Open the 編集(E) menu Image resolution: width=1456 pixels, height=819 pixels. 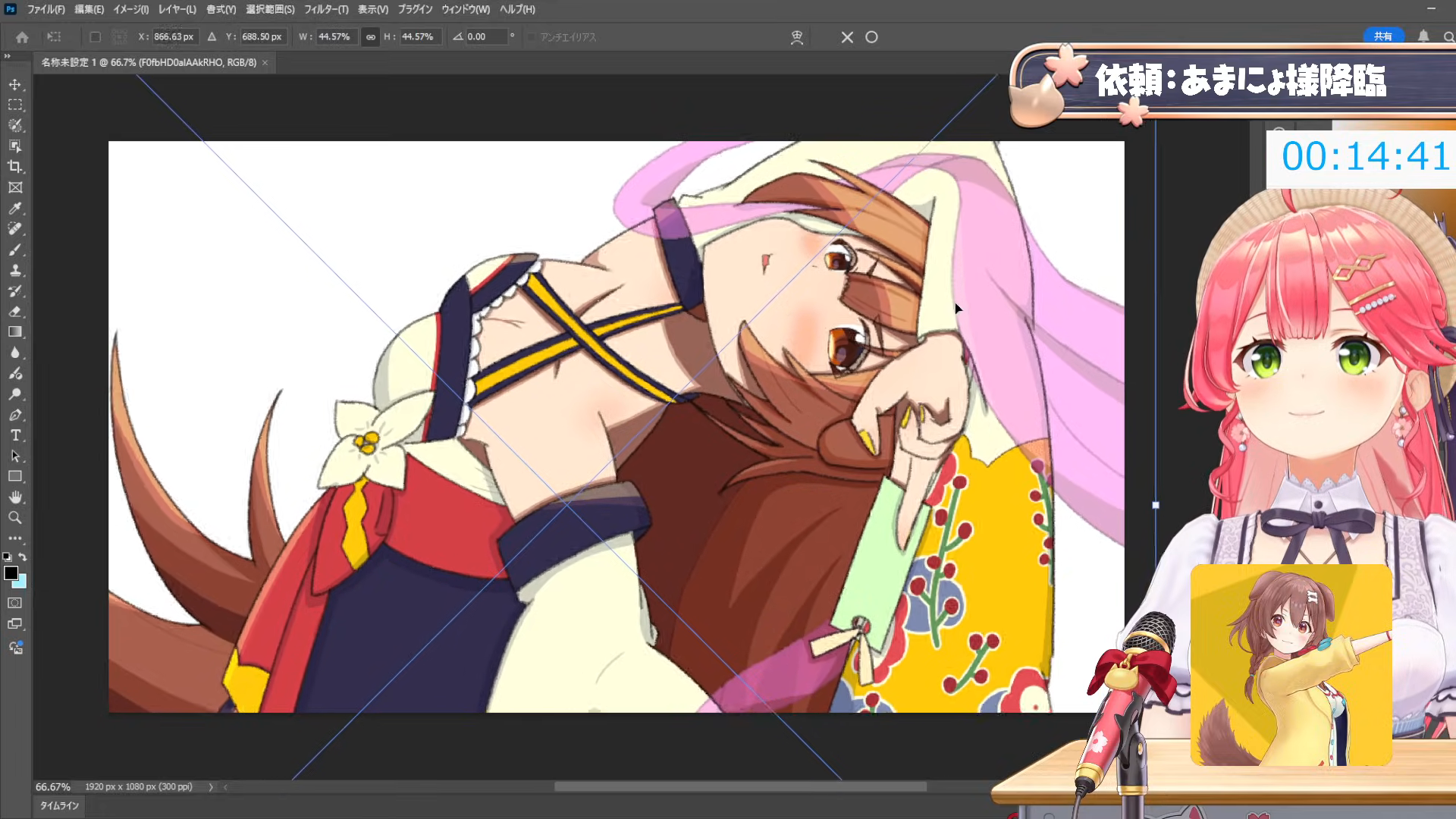(x=89, y=9)
